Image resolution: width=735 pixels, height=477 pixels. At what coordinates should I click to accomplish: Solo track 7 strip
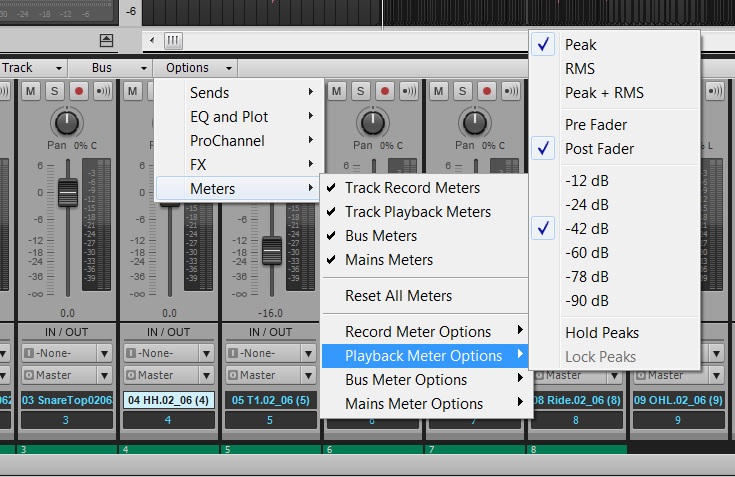pyautogui.click(x=463, y=91)
